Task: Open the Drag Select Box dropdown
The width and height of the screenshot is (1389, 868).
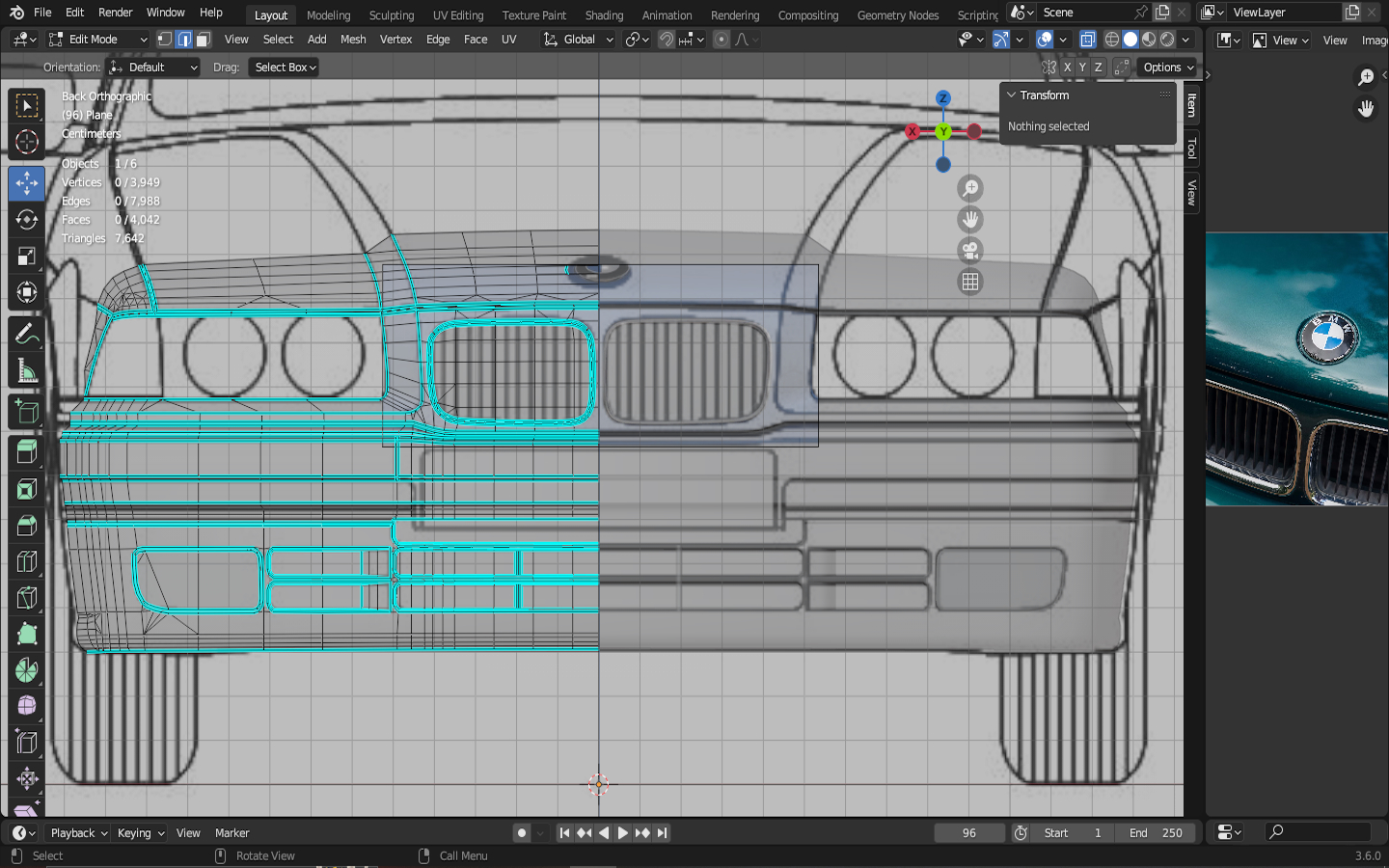Action: pos(285,68)
